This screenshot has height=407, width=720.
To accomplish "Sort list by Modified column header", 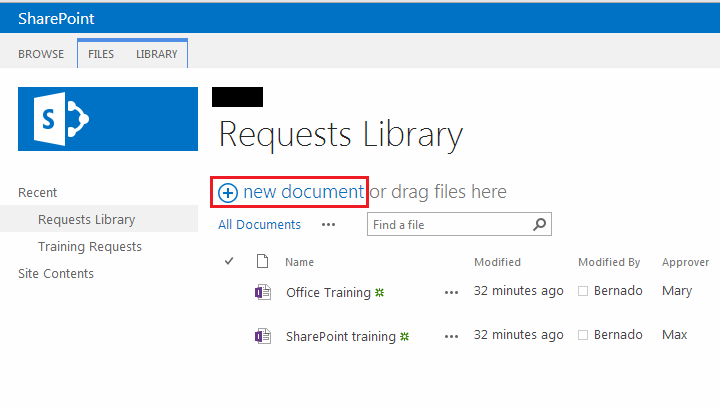I will 497,262.
